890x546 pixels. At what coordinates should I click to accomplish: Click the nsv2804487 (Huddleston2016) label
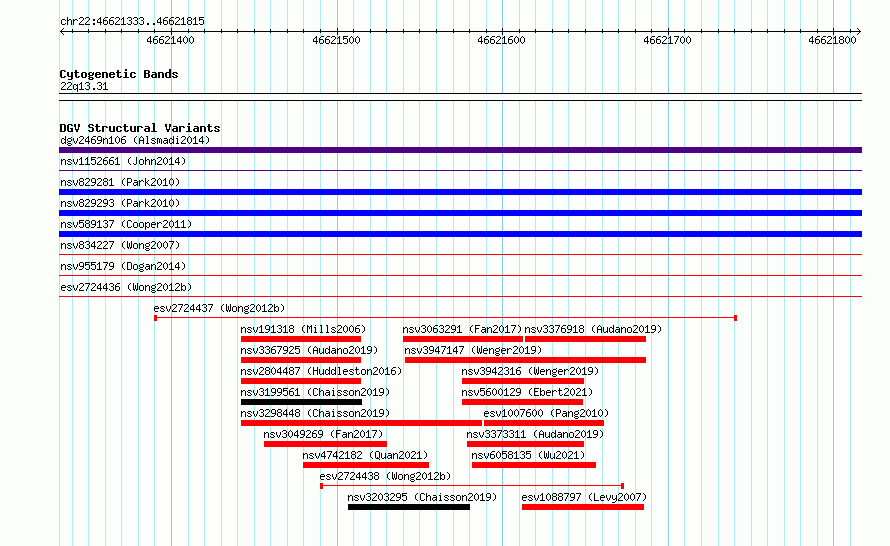click(x=321, y=371)
